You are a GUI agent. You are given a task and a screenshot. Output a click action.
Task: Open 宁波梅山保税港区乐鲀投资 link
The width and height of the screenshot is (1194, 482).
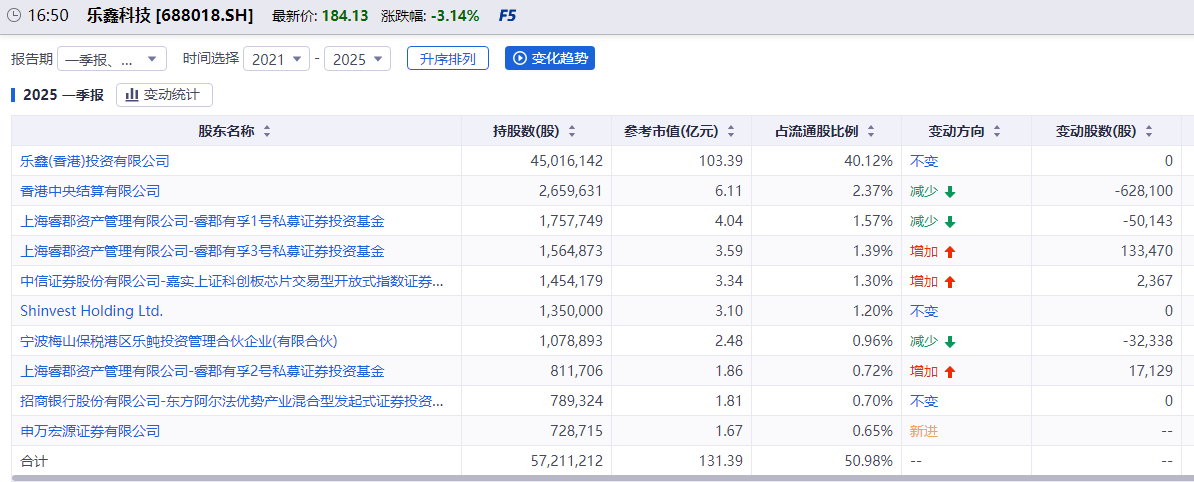coord(179,341)
